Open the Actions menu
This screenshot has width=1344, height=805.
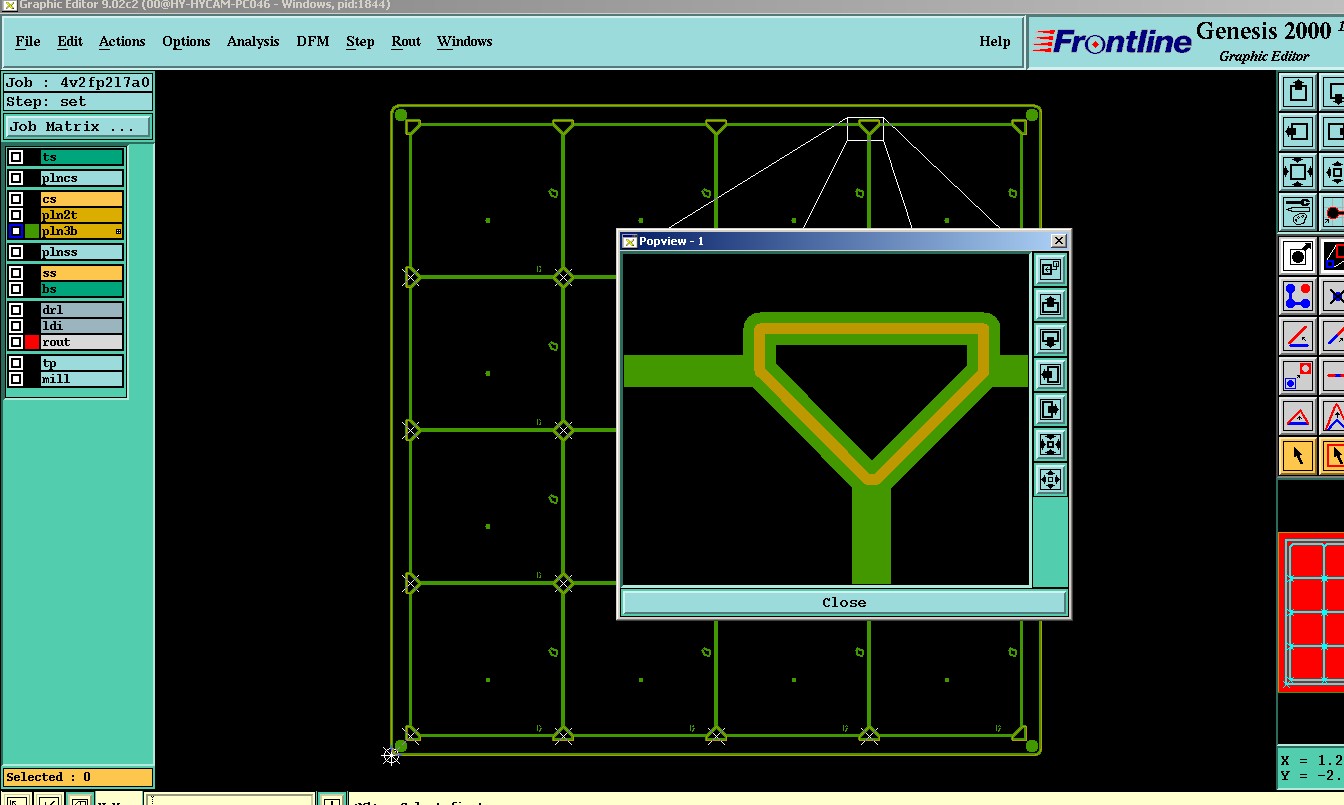(x=122, y=41)
